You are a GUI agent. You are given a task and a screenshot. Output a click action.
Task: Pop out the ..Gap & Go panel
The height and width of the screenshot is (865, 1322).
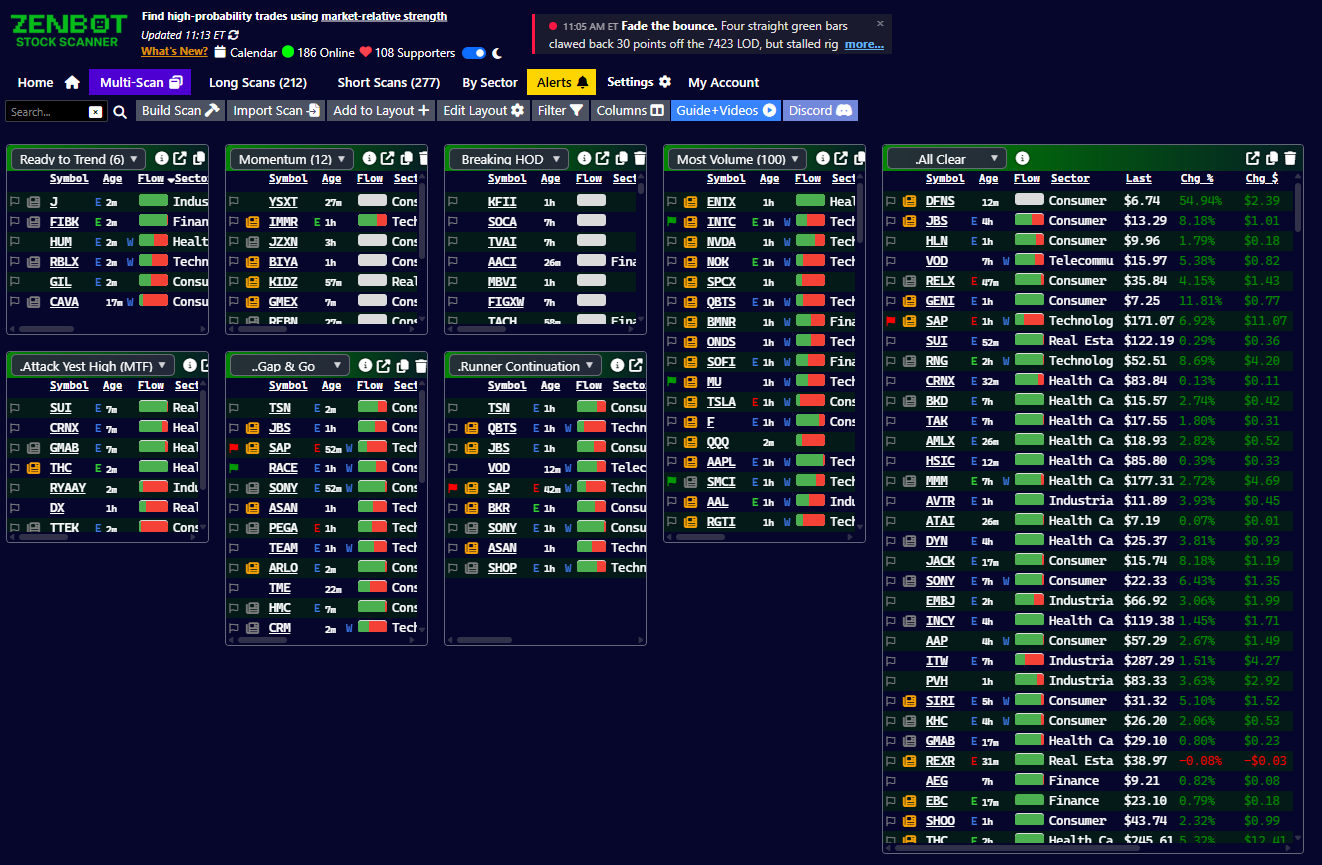click(x=383, y=365)
